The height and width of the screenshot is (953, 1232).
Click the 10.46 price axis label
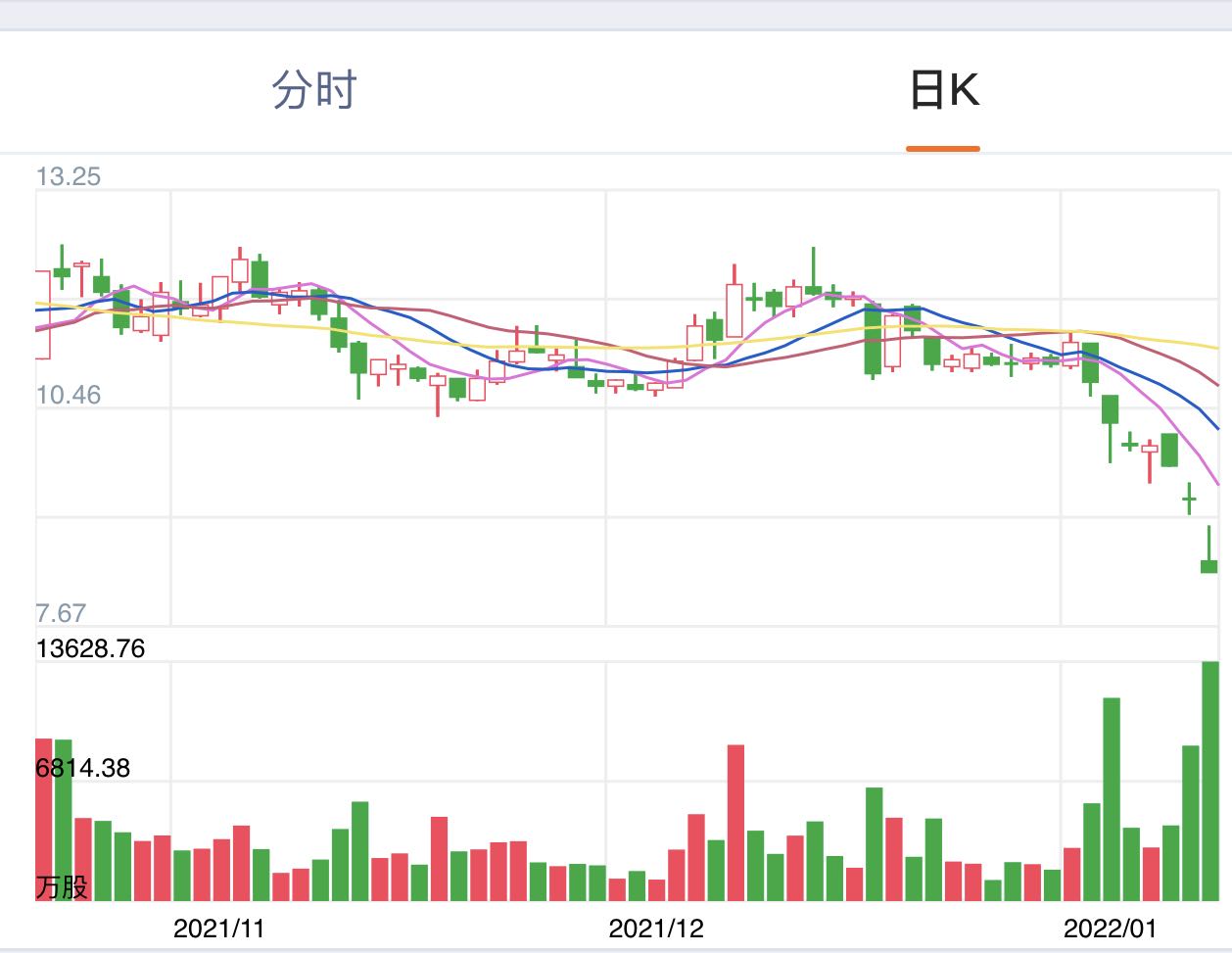pos(69,395)
